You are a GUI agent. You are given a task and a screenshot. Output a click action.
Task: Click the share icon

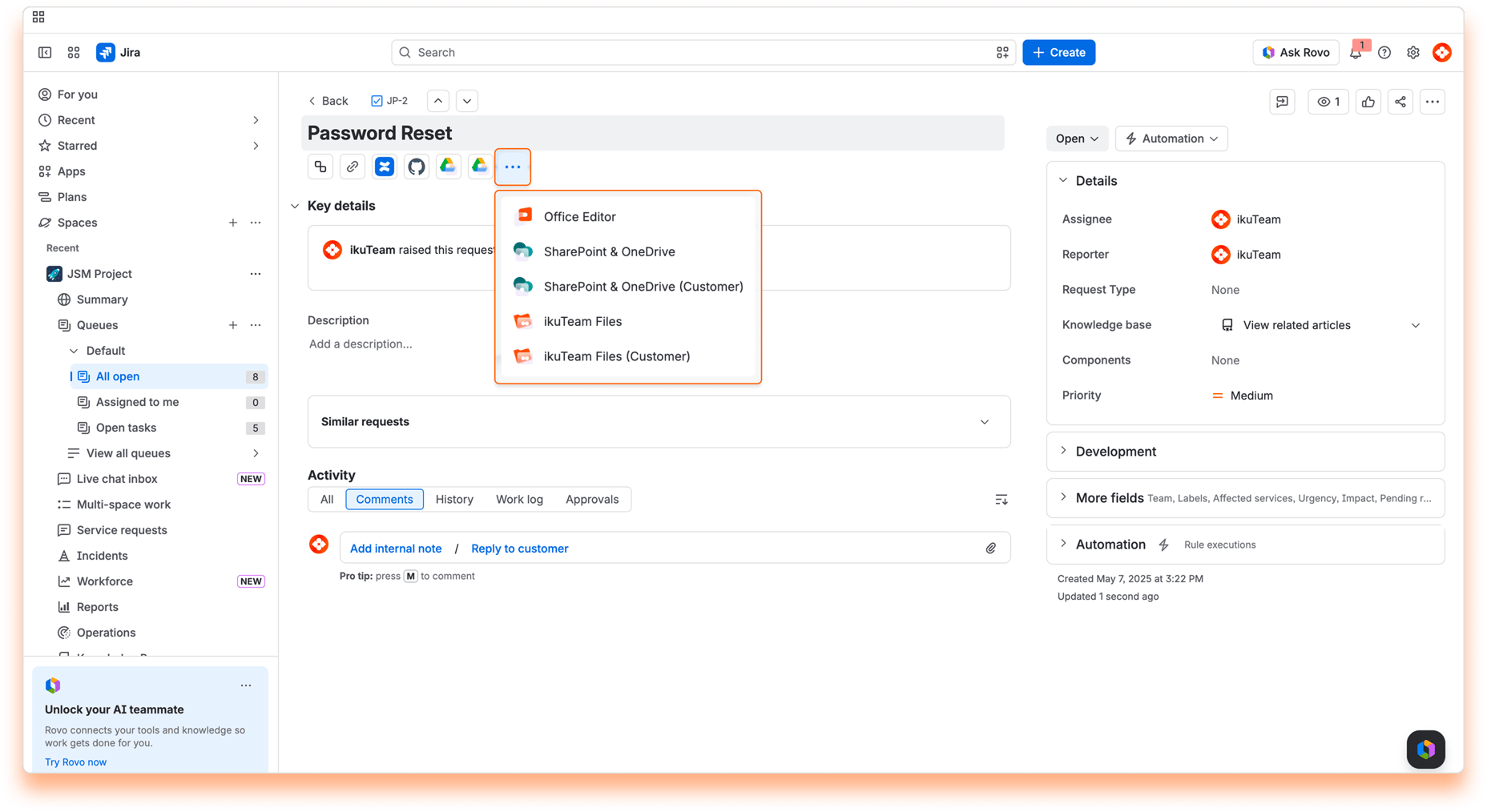point(1400,102)
